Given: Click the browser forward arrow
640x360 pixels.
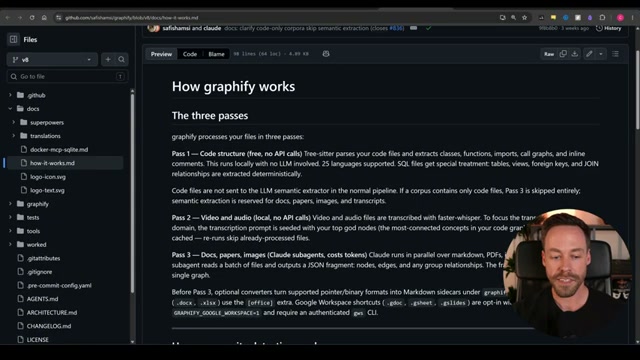Looking at the screenshot, I should (x=20, y=18).
